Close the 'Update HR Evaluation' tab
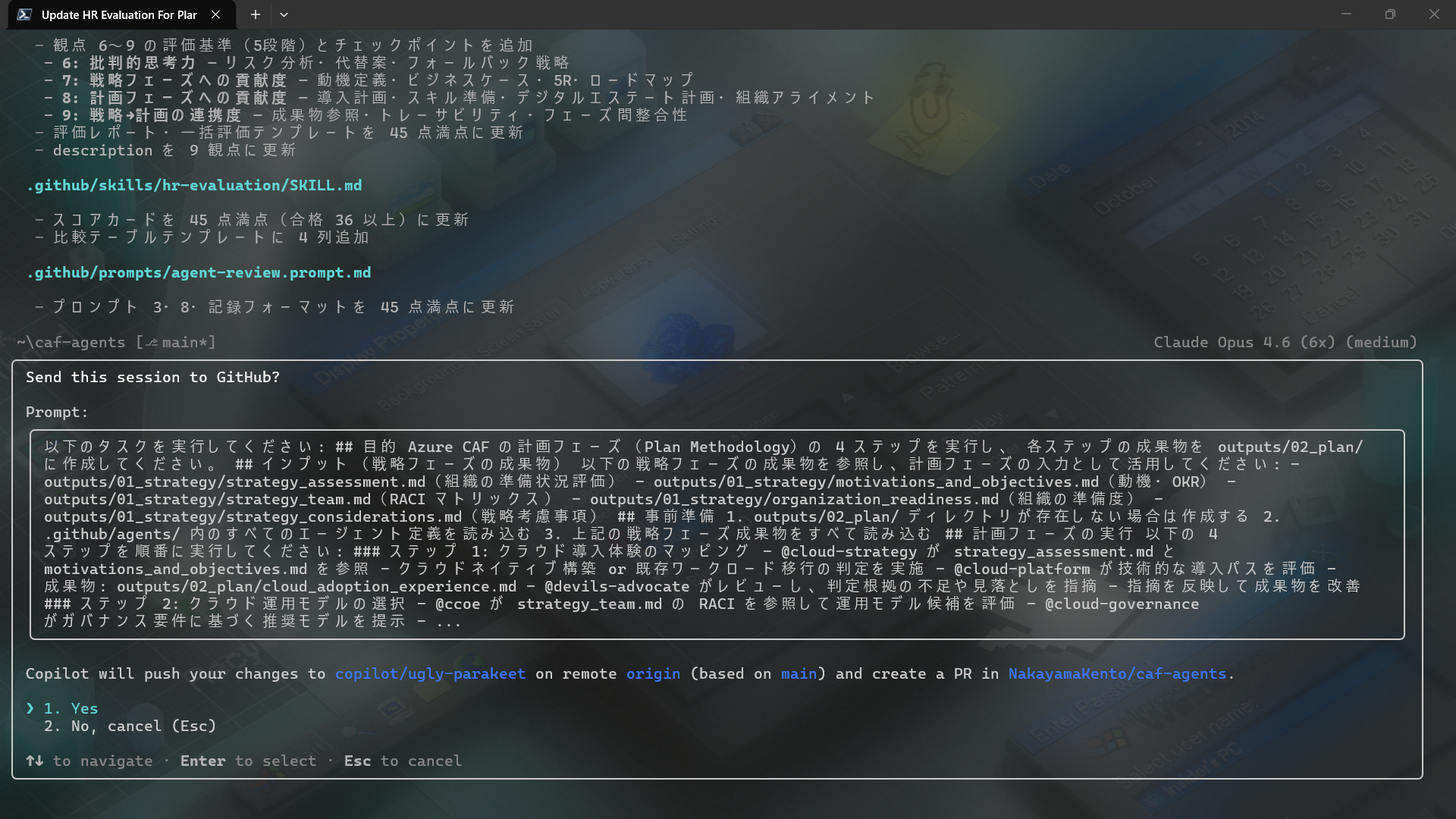 coord(216,14)
